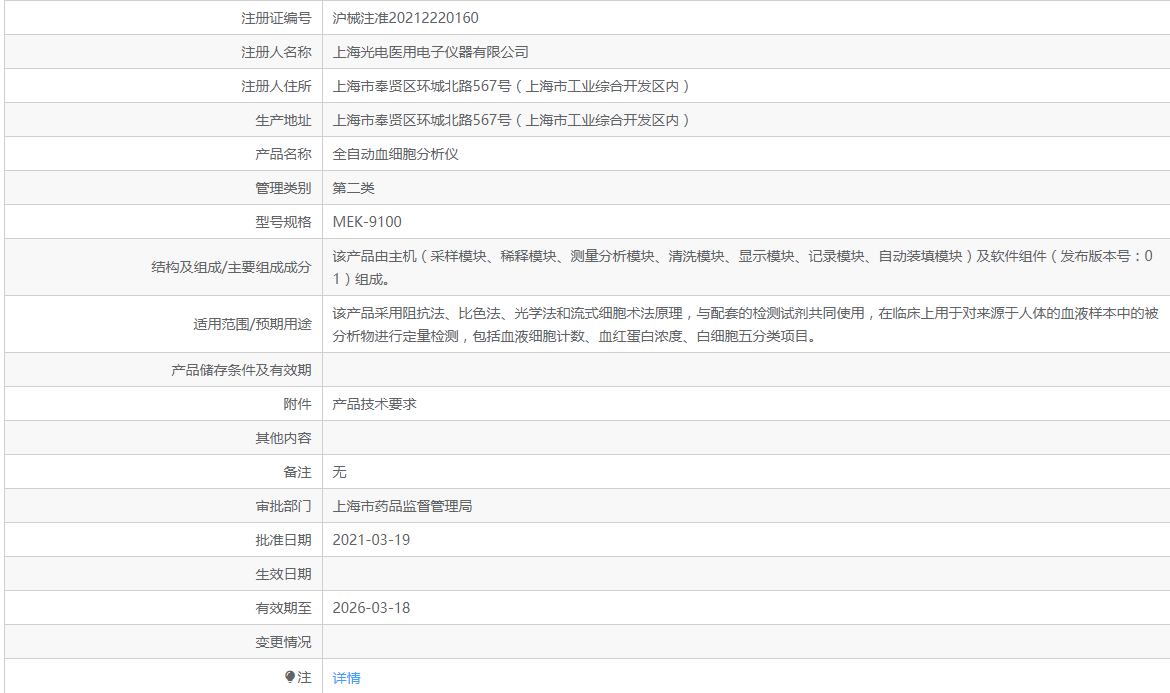Click the 附件 label
The width and height of the screenshot is (1170, 693).
pyautogui.click(x=297, y=404)
